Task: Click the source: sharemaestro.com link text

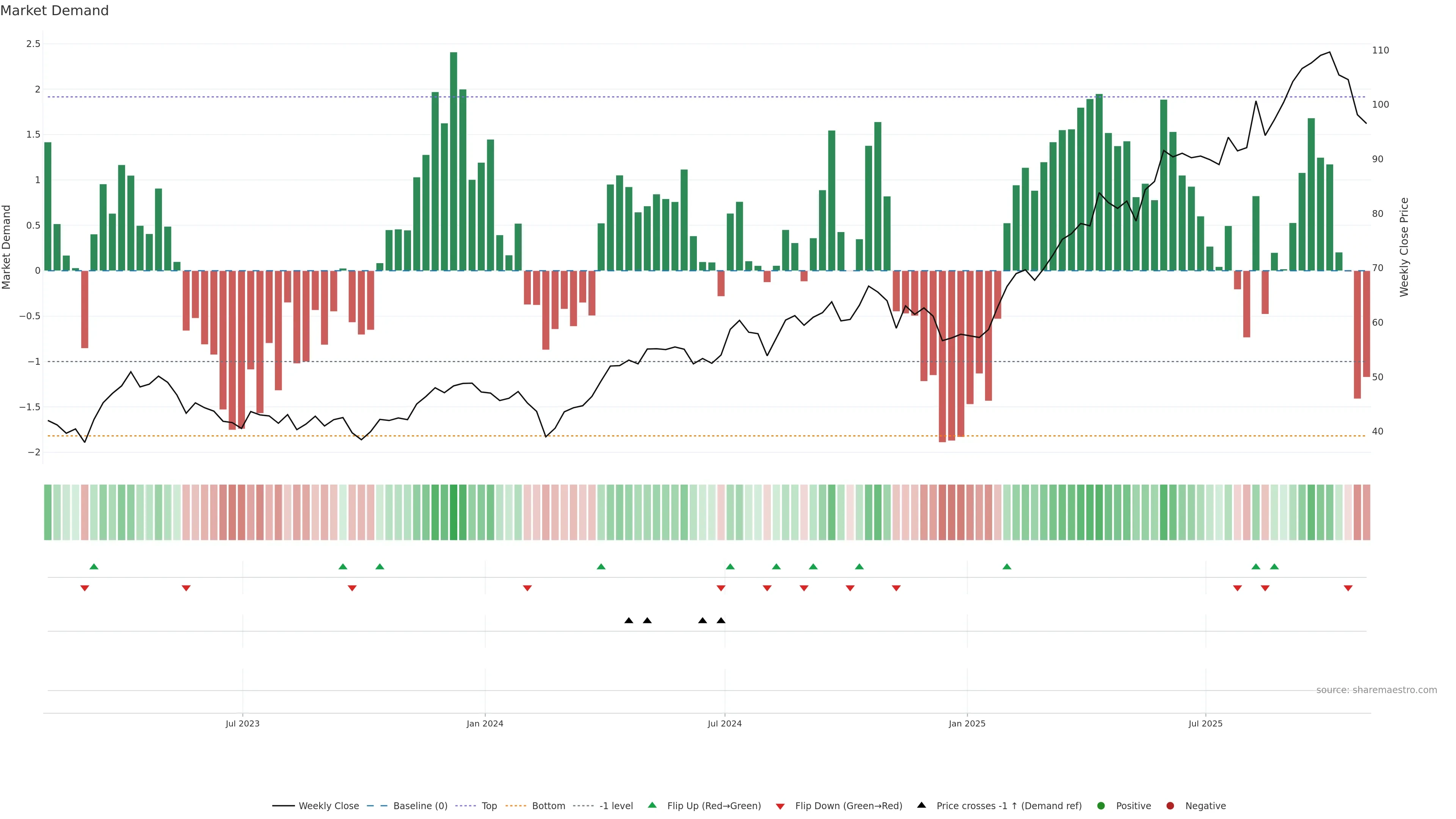Action: click(x=1376, y=690)
